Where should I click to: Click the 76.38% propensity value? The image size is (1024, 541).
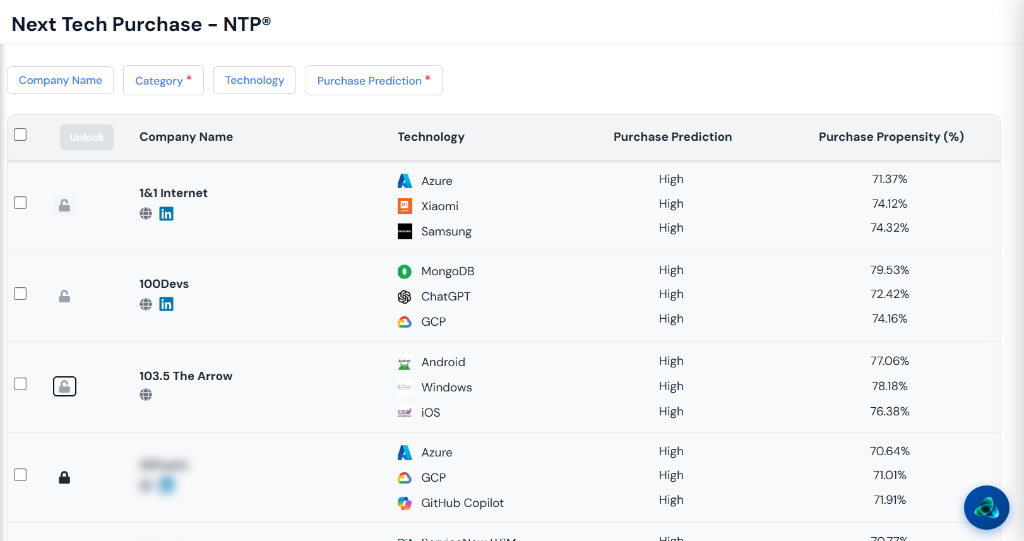(889, 412)
